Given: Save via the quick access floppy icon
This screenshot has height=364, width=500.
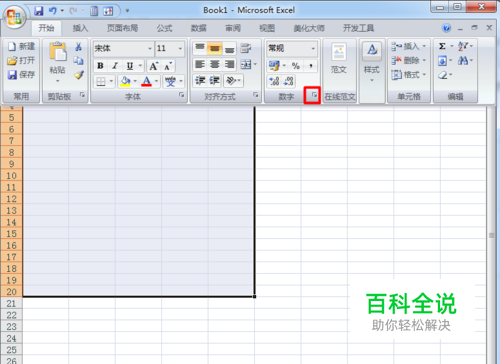Looking at the screenshot, I should click(39, 11).
